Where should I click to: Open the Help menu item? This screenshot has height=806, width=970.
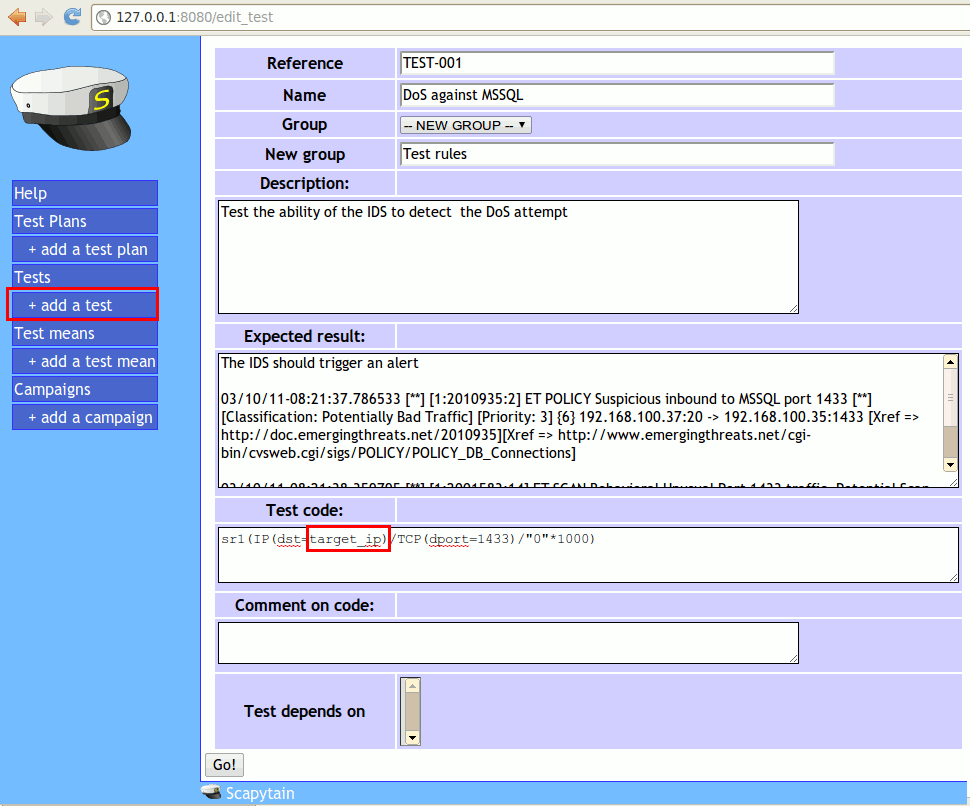(85, 193)
